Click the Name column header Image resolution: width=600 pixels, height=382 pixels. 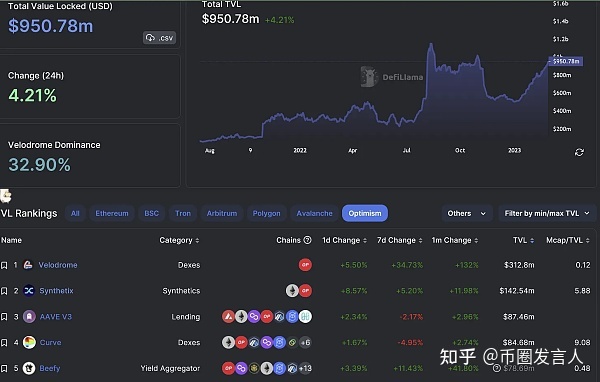click(x=11, y=240)
